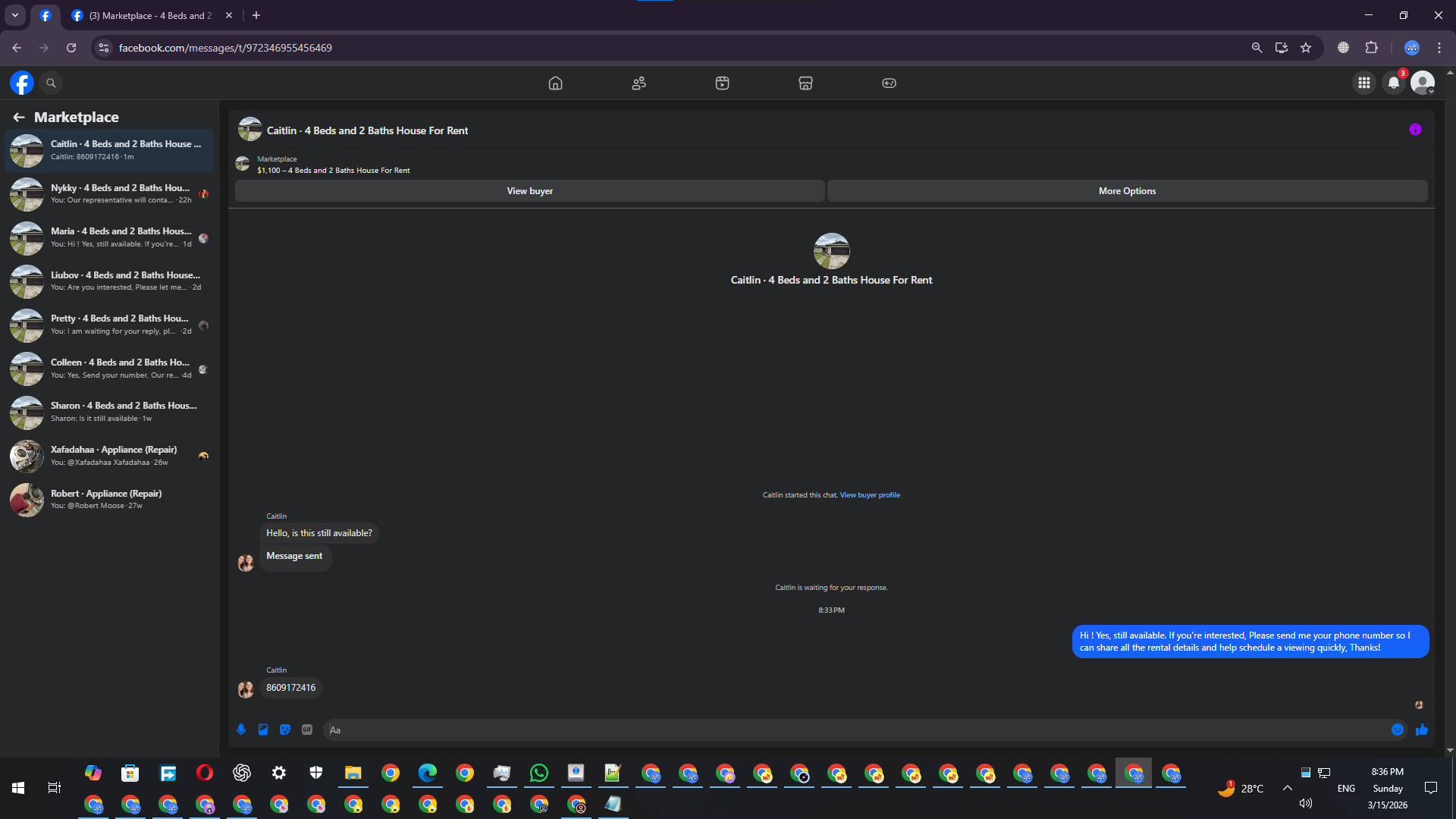The width and height of the screenshot is (1456, 819).
Task: Switch to the first pinned Facebook tab
Action: click(45, 15)
